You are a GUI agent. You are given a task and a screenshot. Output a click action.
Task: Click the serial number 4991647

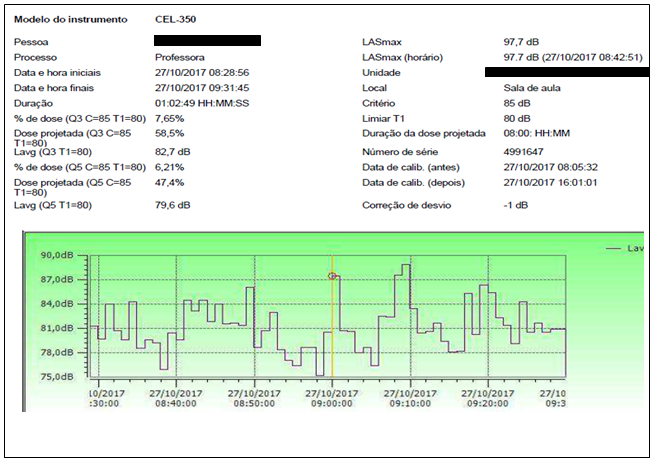(523, 149)
